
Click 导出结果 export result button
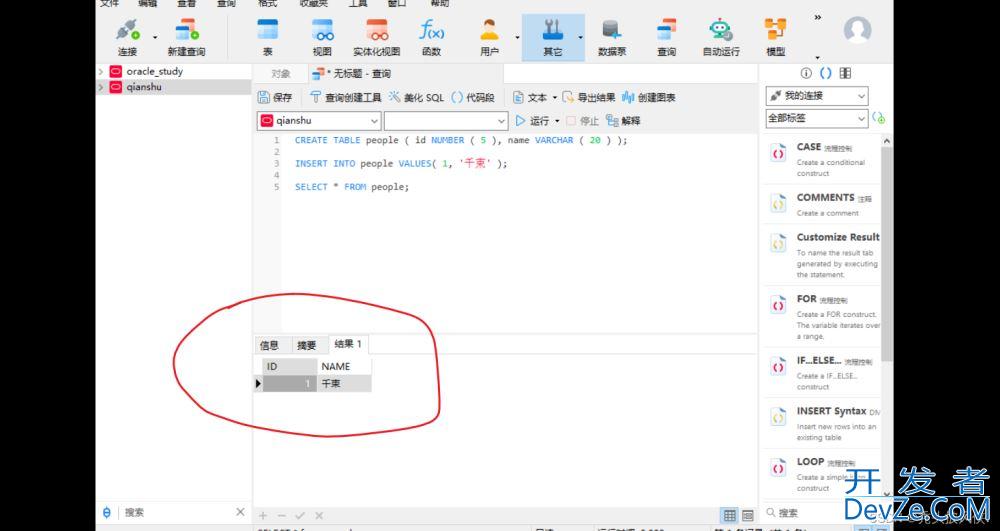tap(589, 98)
